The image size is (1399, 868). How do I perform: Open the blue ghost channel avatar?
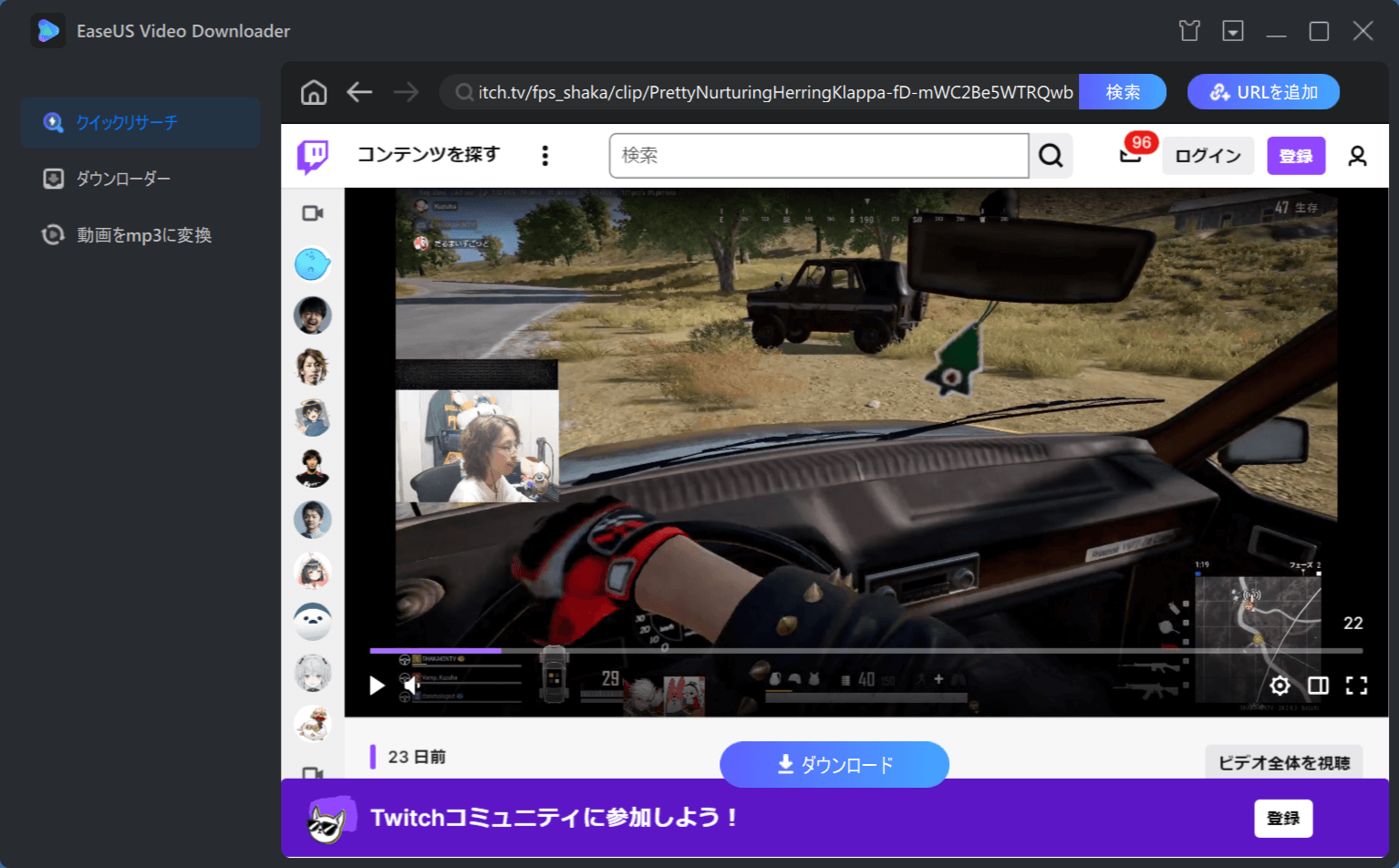313,264
